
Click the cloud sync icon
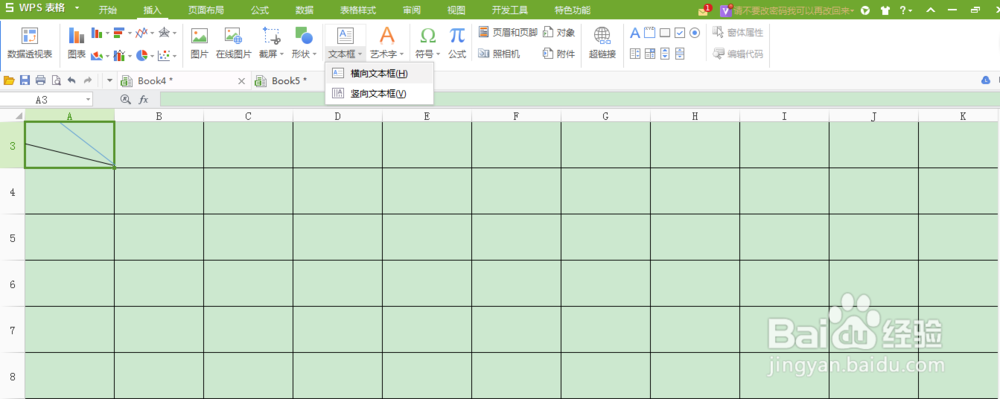[x=985, y=80]
